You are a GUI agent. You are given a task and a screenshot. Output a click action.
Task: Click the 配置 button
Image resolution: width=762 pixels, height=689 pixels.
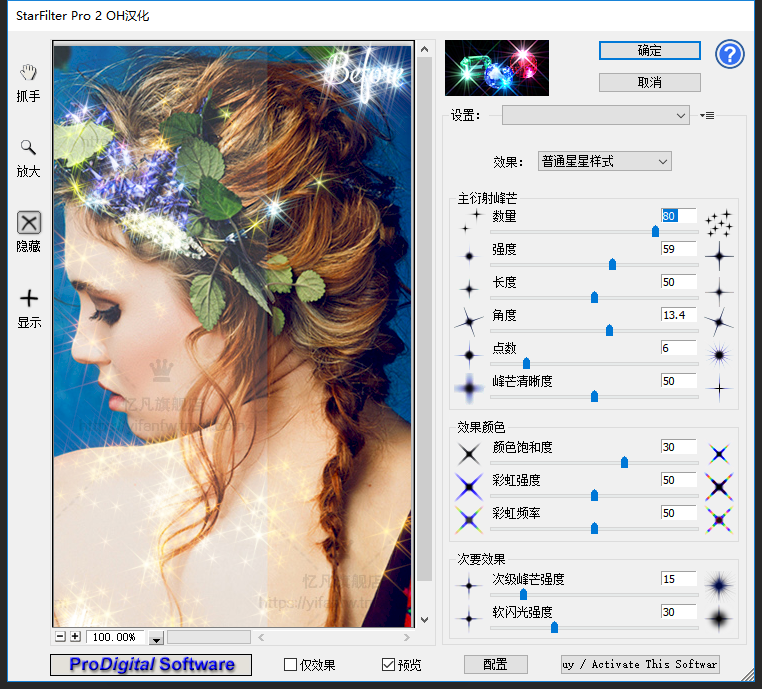point(495,664)
